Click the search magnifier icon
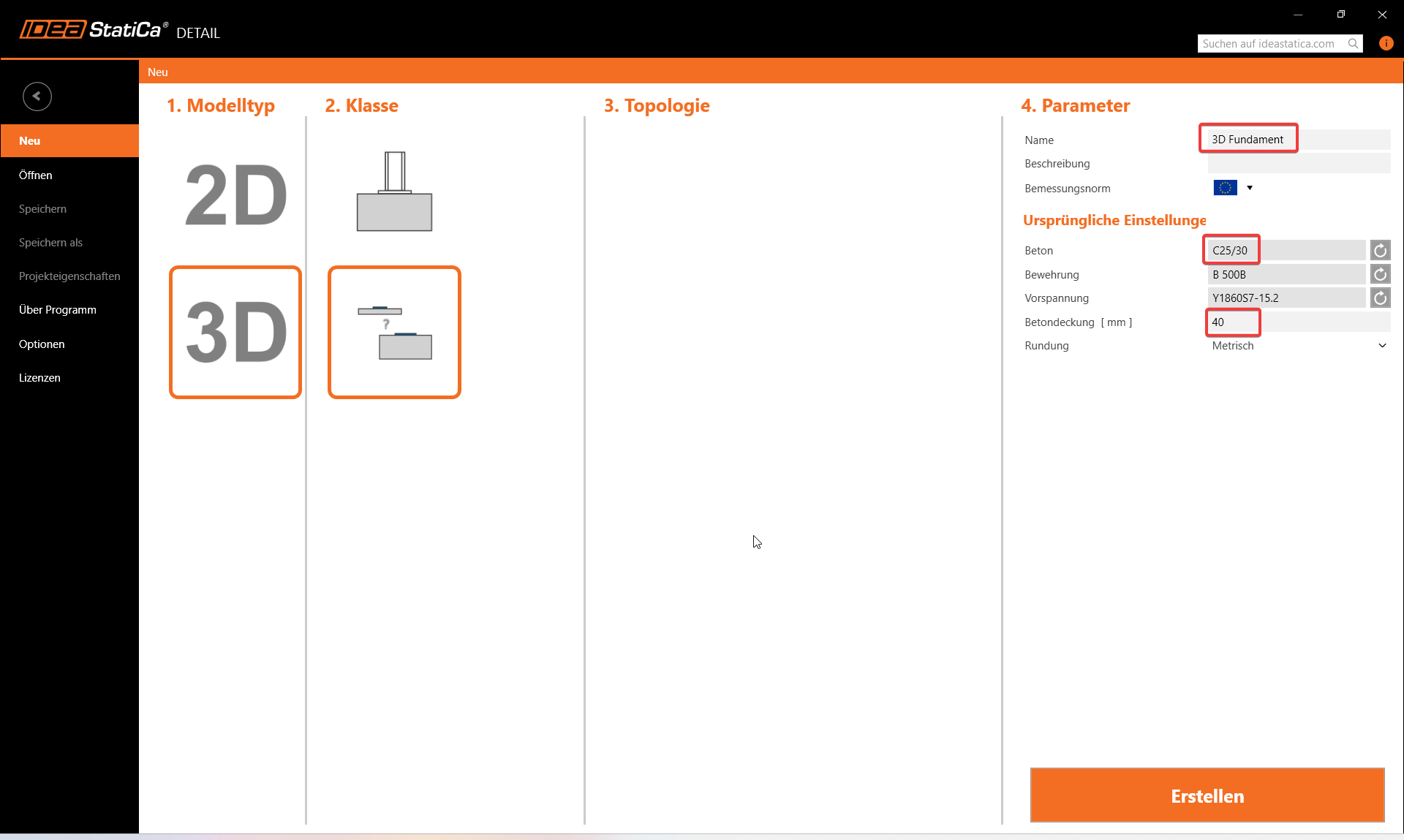This screenshot has height=840, width=1404. click(1354, 44)
